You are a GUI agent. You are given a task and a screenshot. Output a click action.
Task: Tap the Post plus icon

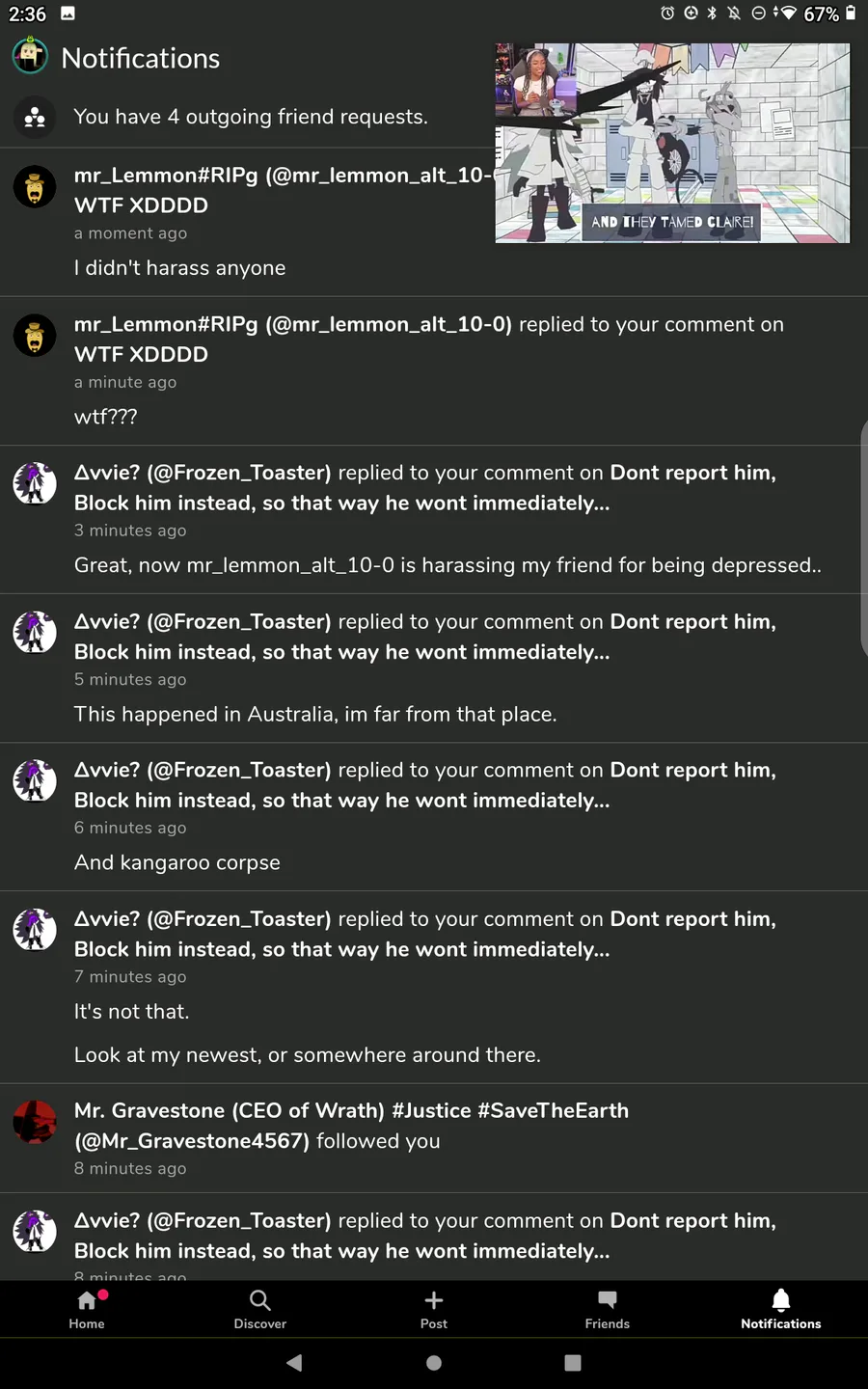point(434,1300)
